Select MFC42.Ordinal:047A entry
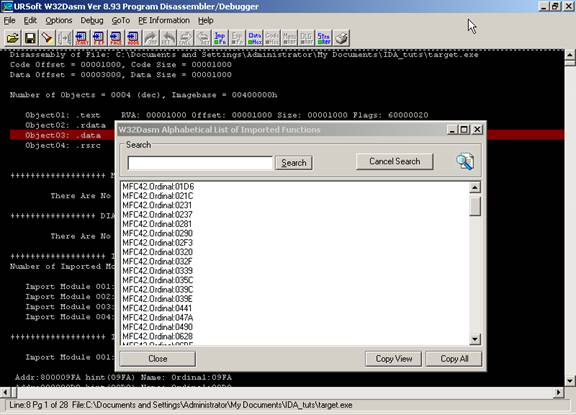 click(158, 318)
